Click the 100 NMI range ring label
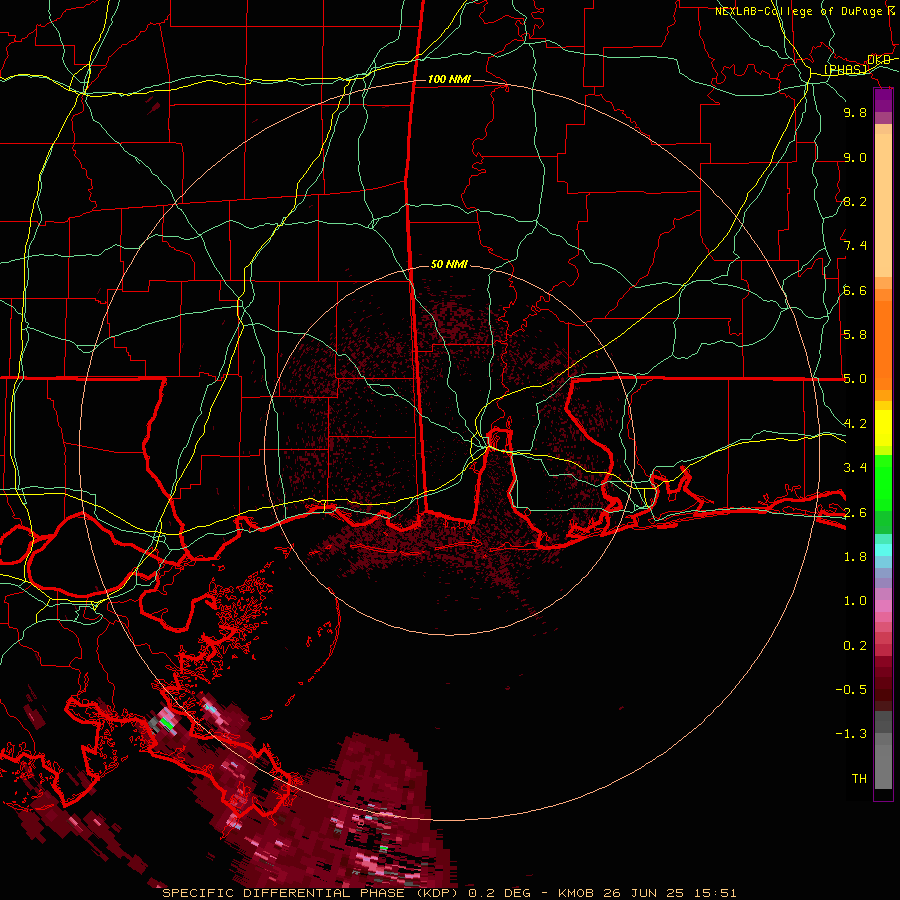 pyautogui.click(x=449, y=79)
